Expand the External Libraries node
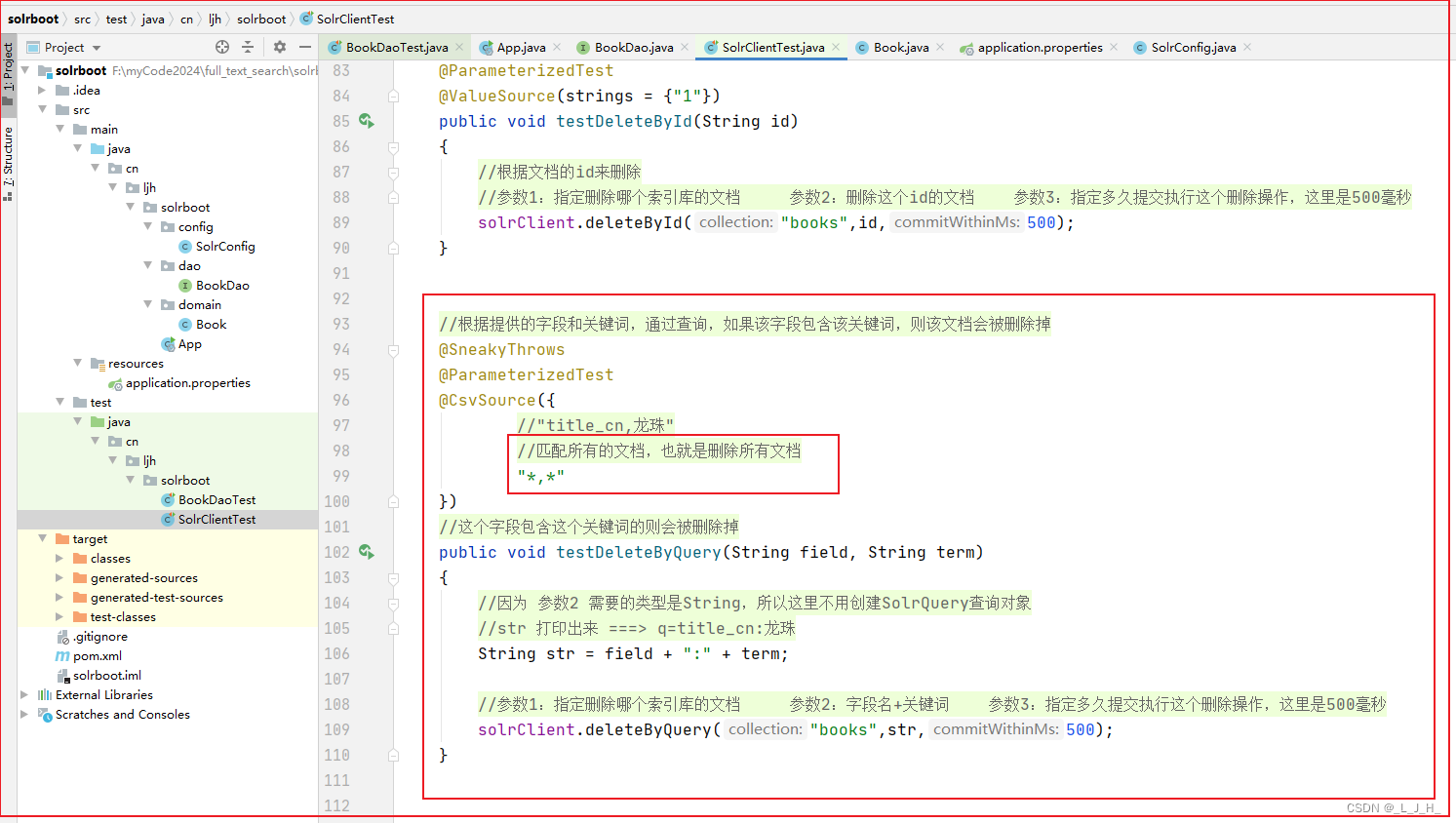The height and width of the screenshot is (823, 1456). 24,694
